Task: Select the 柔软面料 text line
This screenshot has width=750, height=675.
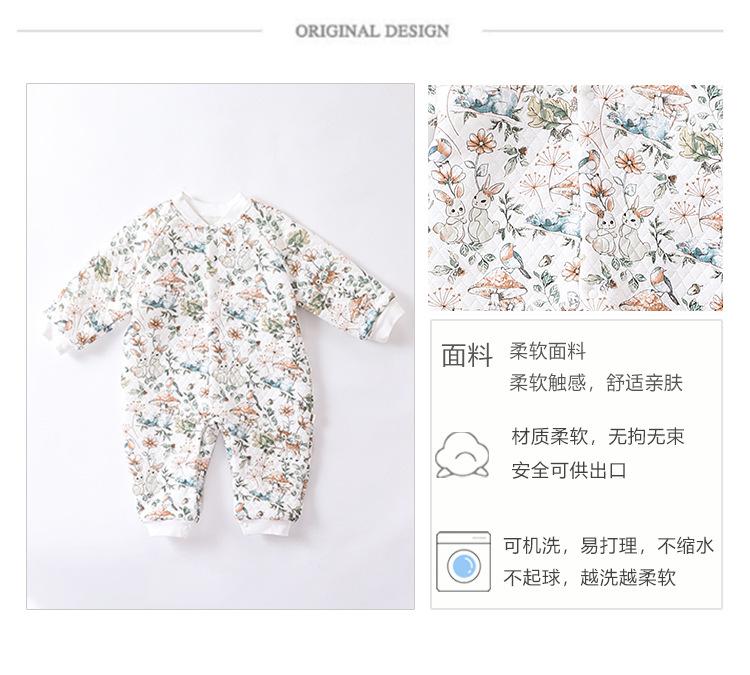Action: [547, 351]
